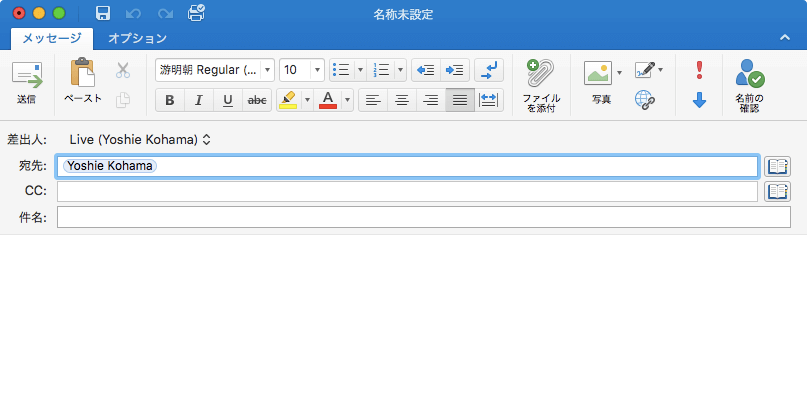Save the draft with floppy disk icon
This screenshot has height=400, width=807.
[x=103, y=14]
